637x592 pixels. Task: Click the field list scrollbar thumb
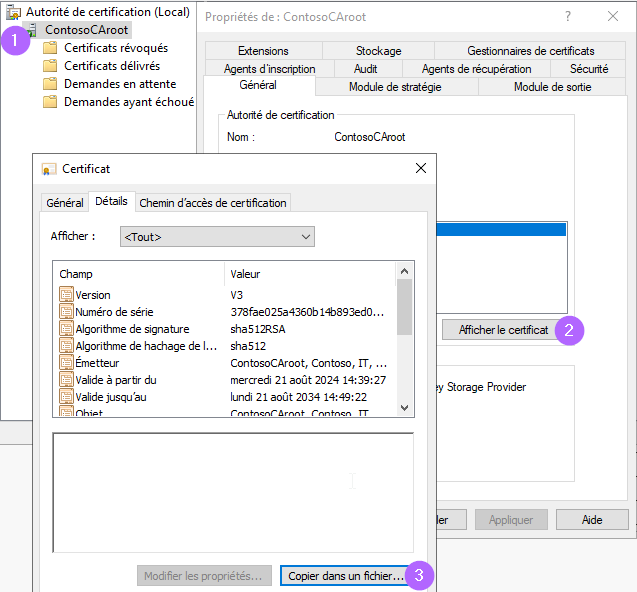[x=405, y=307]
